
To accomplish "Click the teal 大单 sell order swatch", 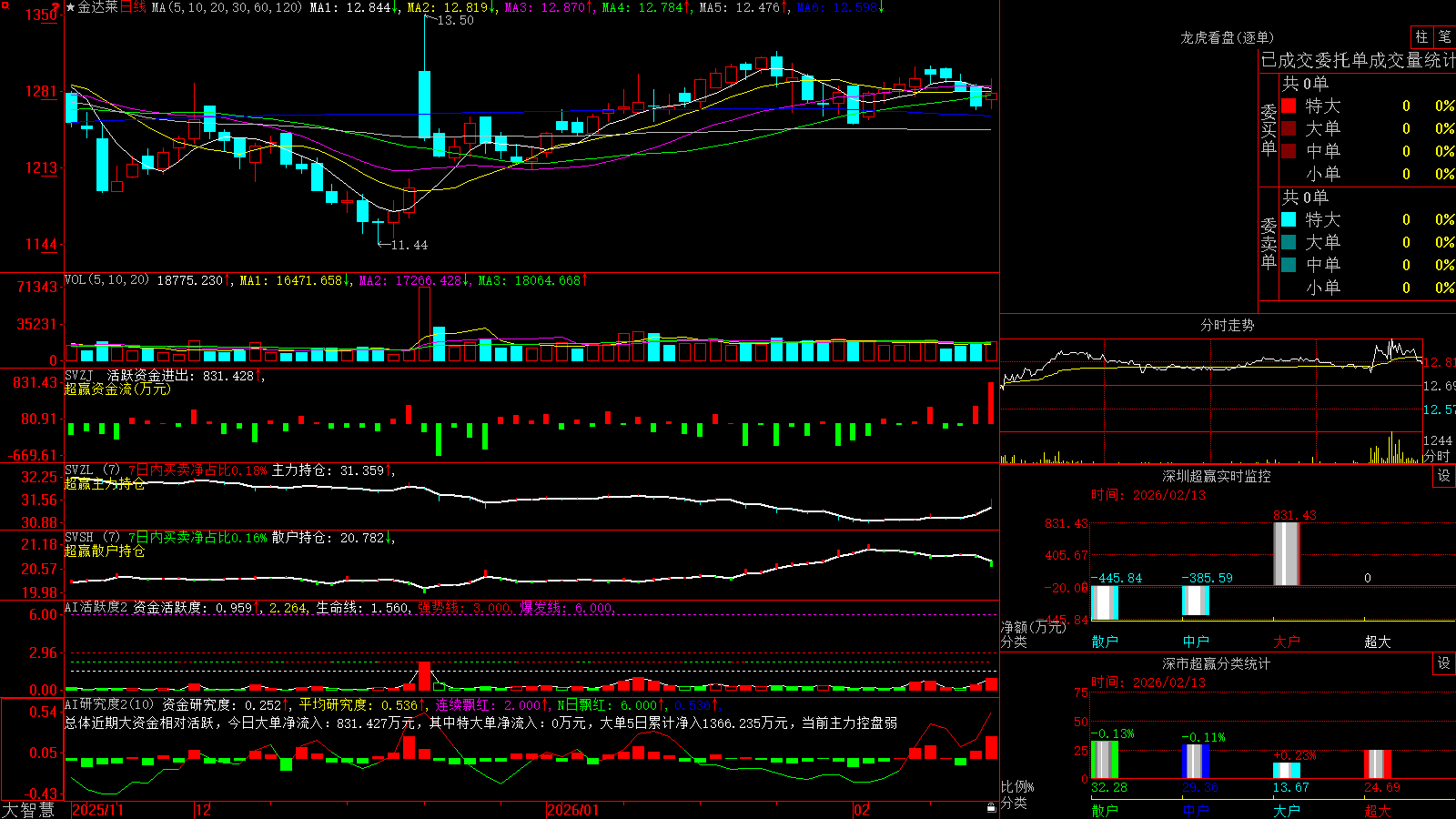I will click(x=1289, y=242).
